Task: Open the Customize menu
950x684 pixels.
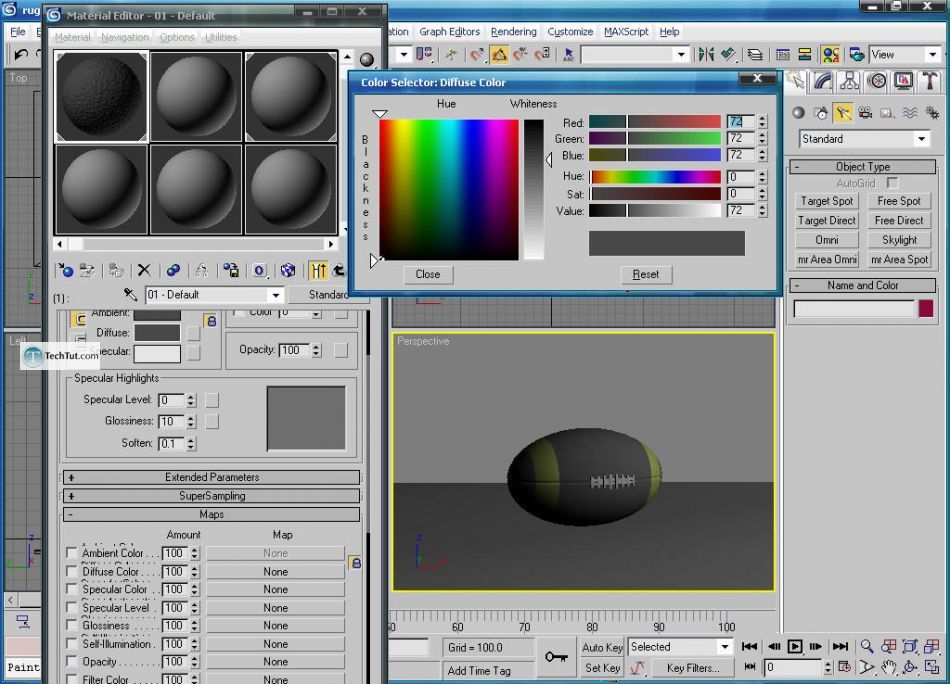Action: [570, 32]
